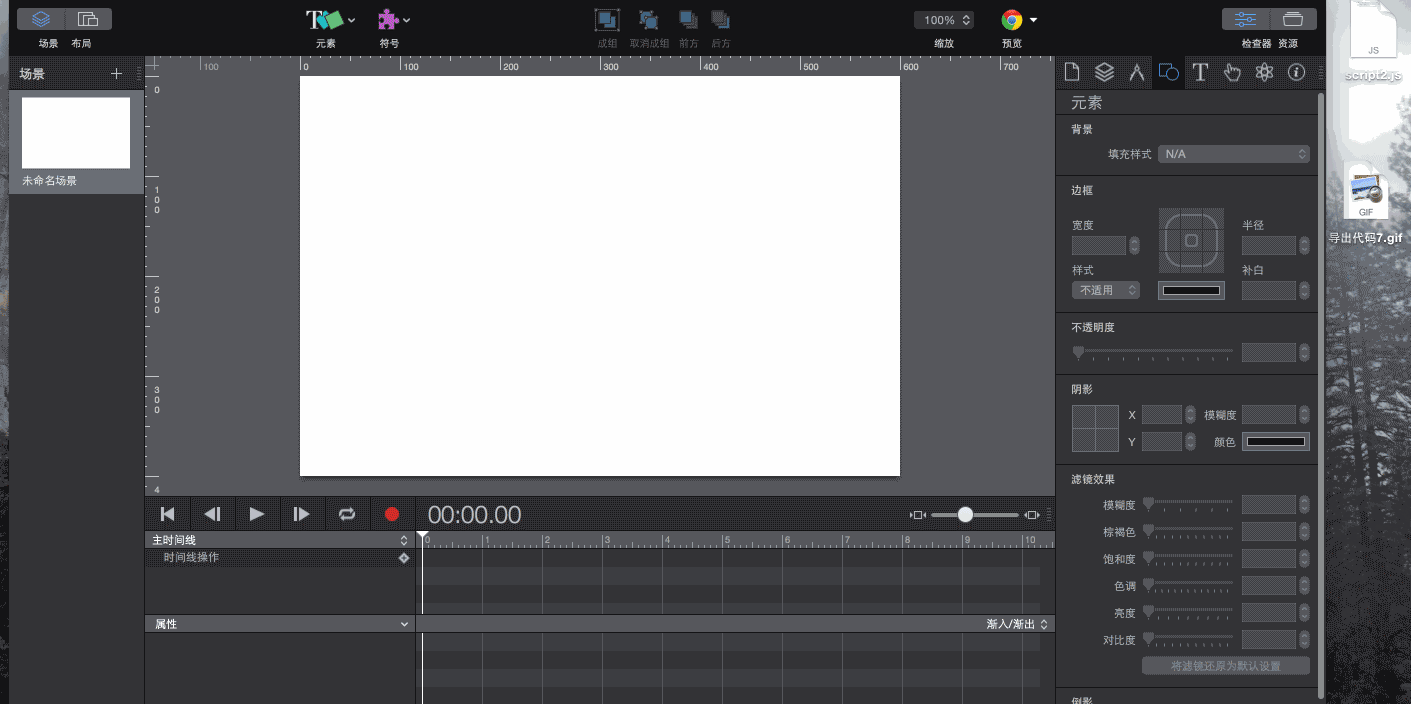This screenshot has width=1411, height=704.
Task: Switch to Typography inspector icon
Action: [x=1200, y=72]
